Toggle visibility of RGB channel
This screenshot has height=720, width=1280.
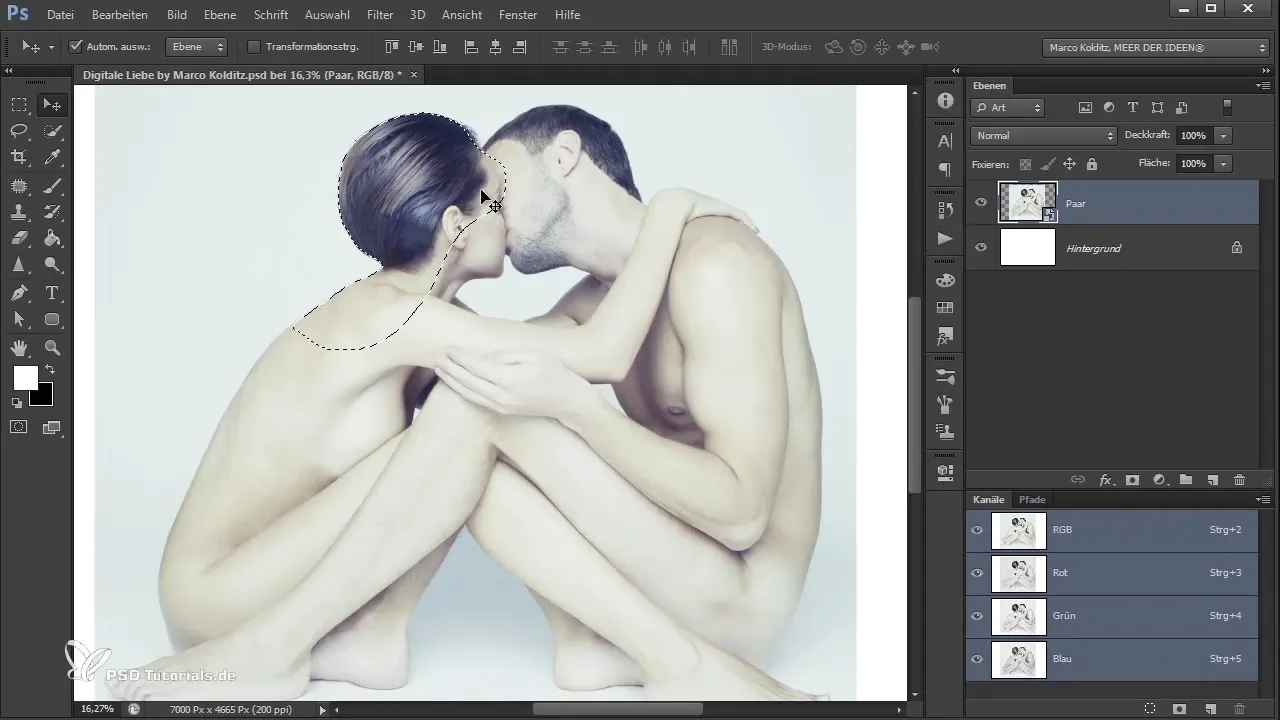pos(978,530)
